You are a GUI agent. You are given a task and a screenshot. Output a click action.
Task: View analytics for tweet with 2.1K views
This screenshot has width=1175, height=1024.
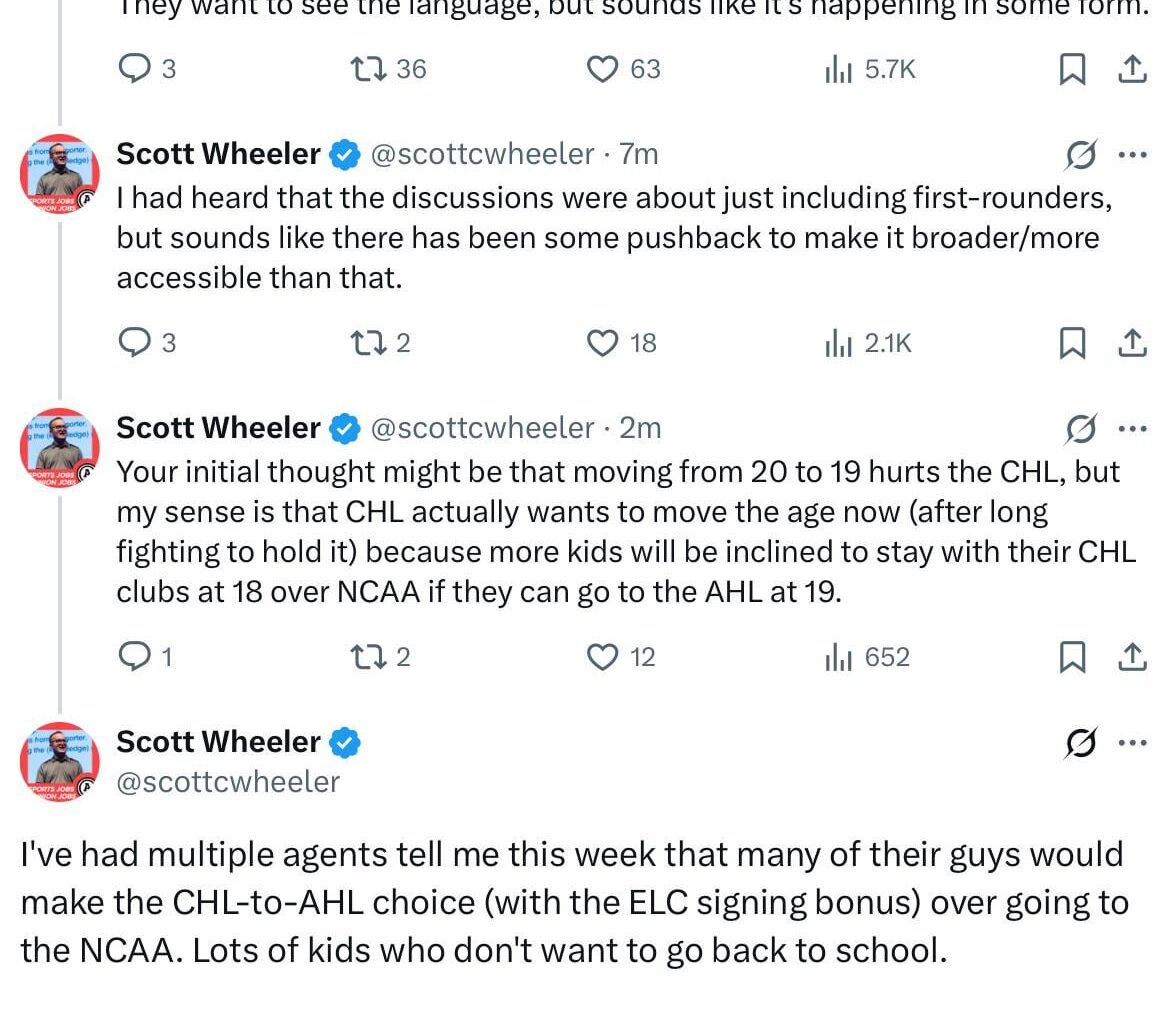point(836,343)
